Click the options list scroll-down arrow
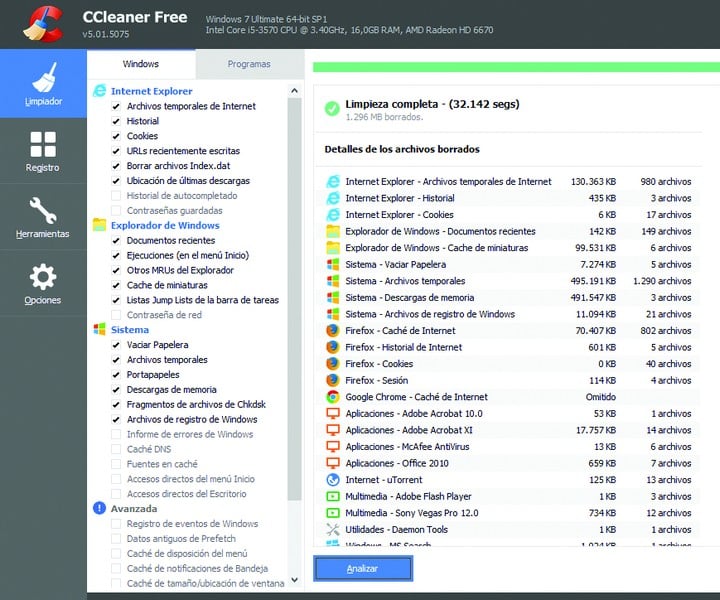 pyautogui.click(x=294, y=580)
